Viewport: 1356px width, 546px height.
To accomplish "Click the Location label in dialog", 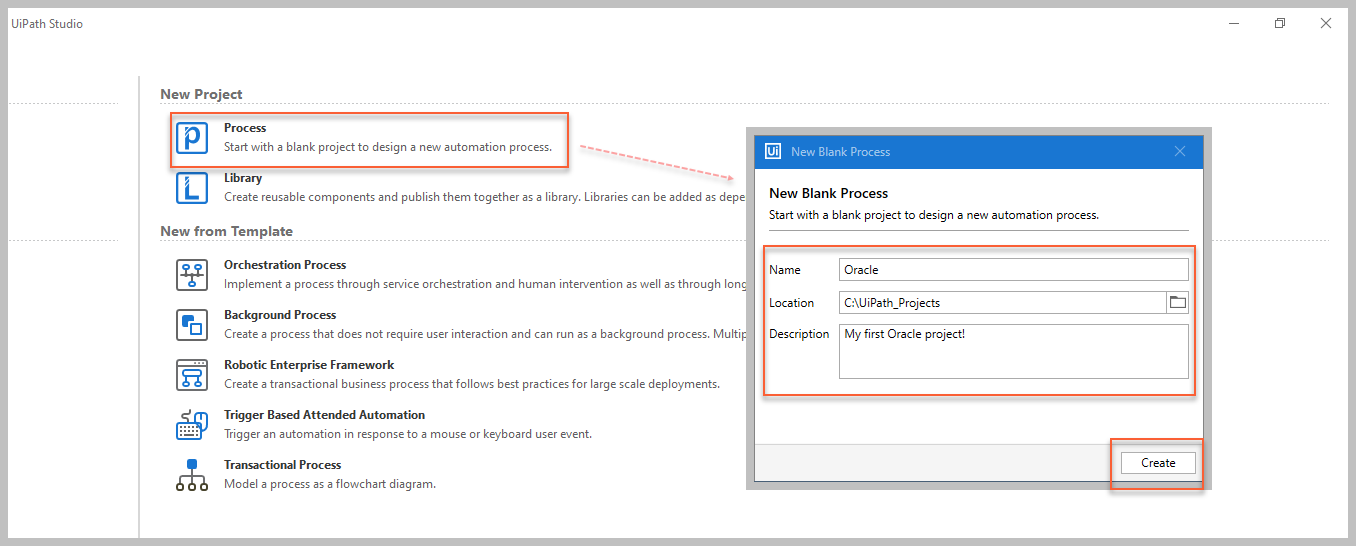I will pos(792,303).
